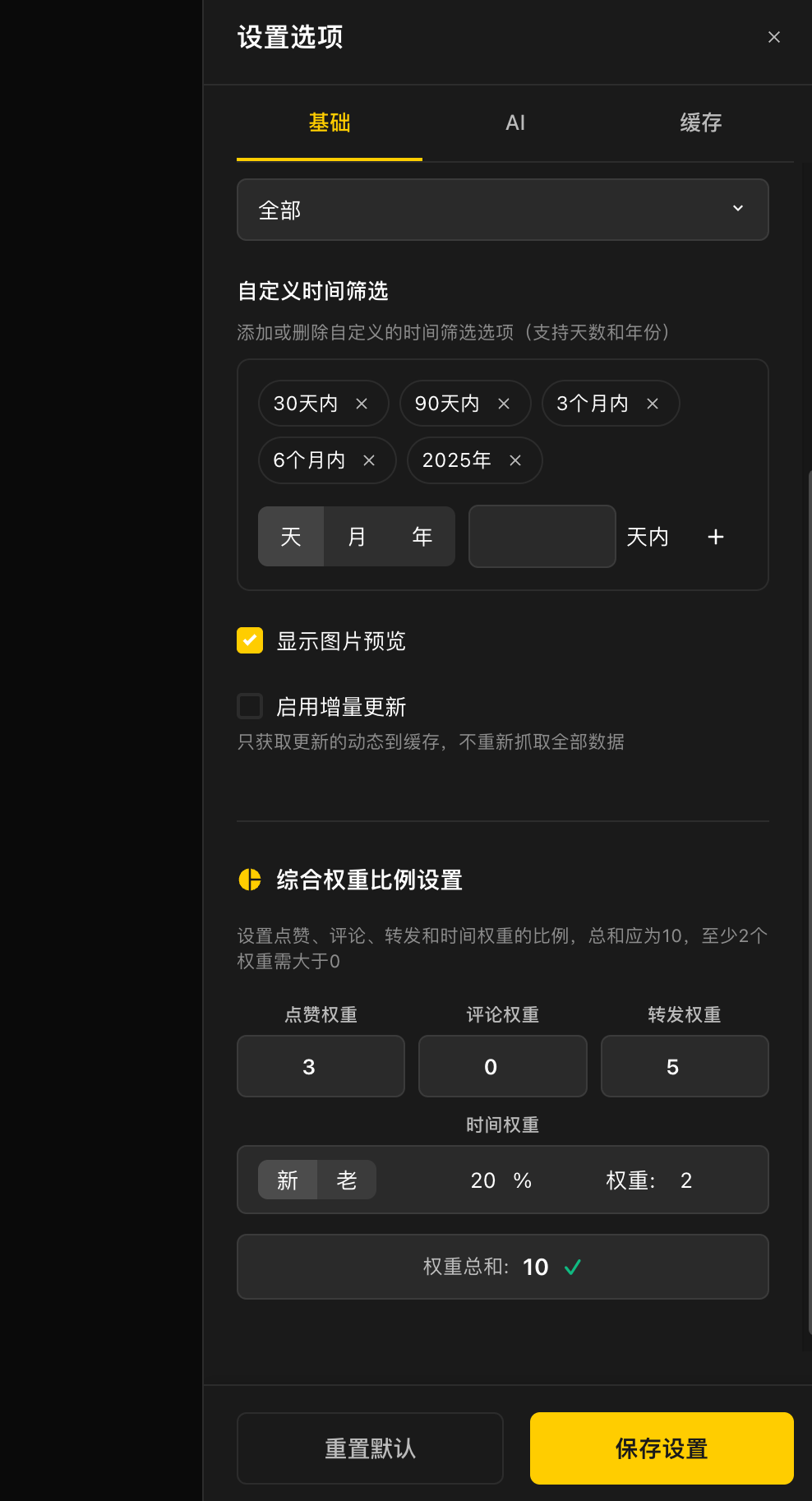The width and height of the screenshot is (812, 1501).
Task: Remove the 90天内 time filter tag
Action: 504,404
